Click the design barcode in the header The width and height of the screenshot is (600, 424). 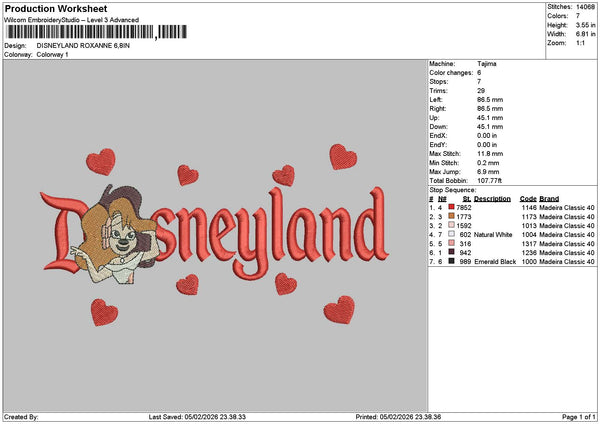click(96, 32)
